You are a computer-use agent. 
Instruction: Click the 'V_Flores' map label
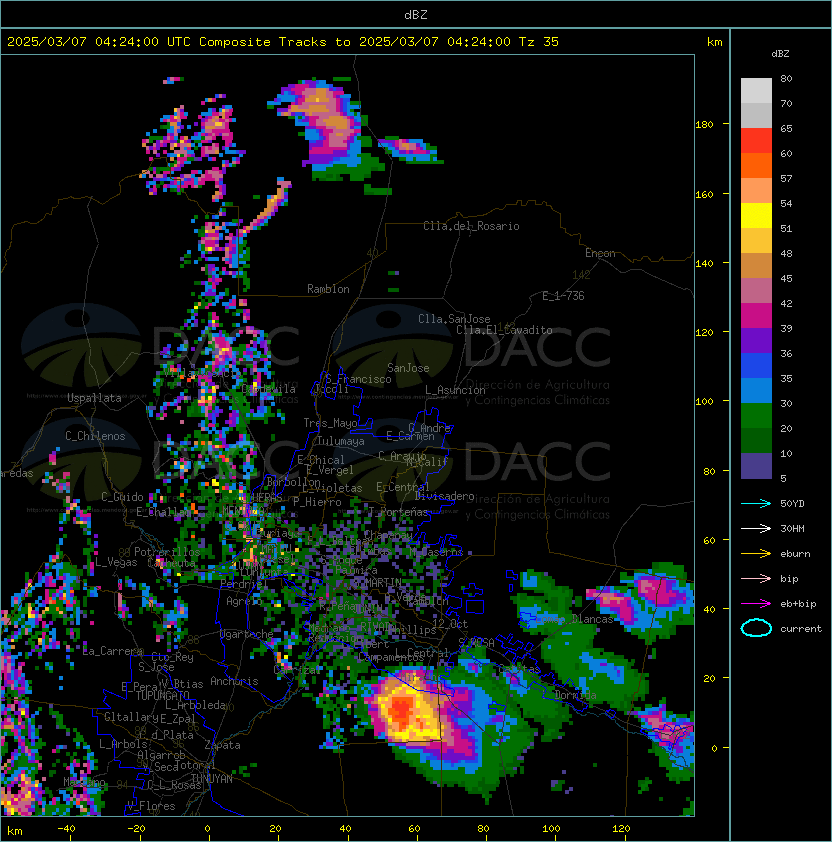[151, 806]
